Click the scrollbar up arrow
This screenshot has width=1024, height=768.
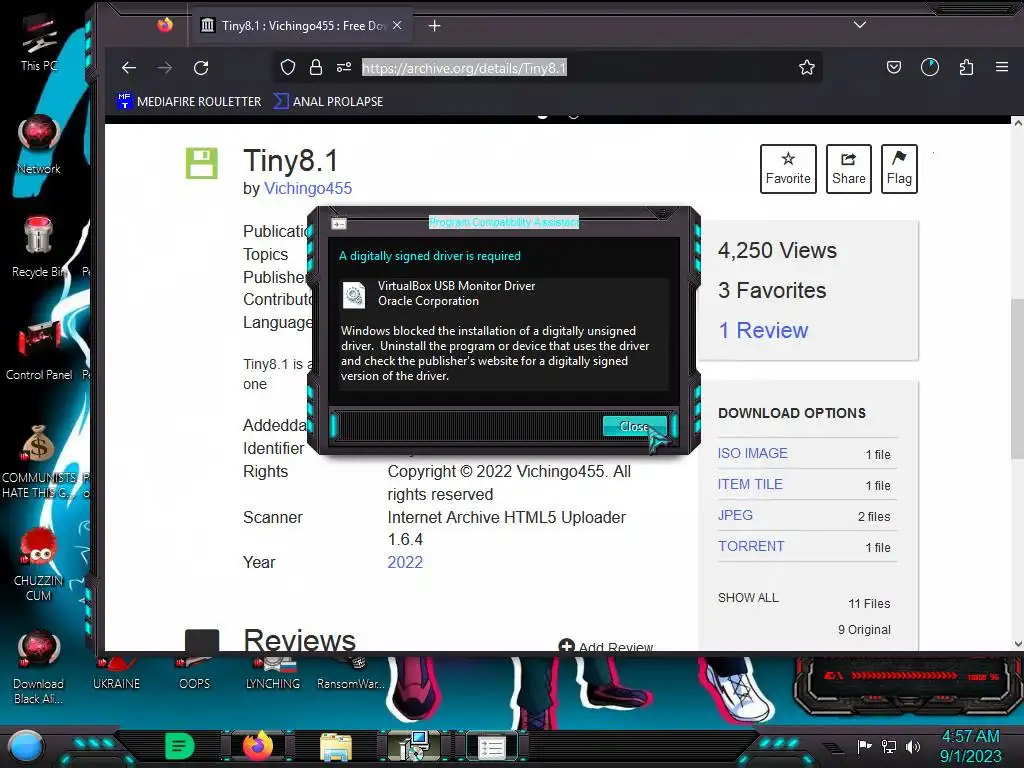pos(1017,122)
